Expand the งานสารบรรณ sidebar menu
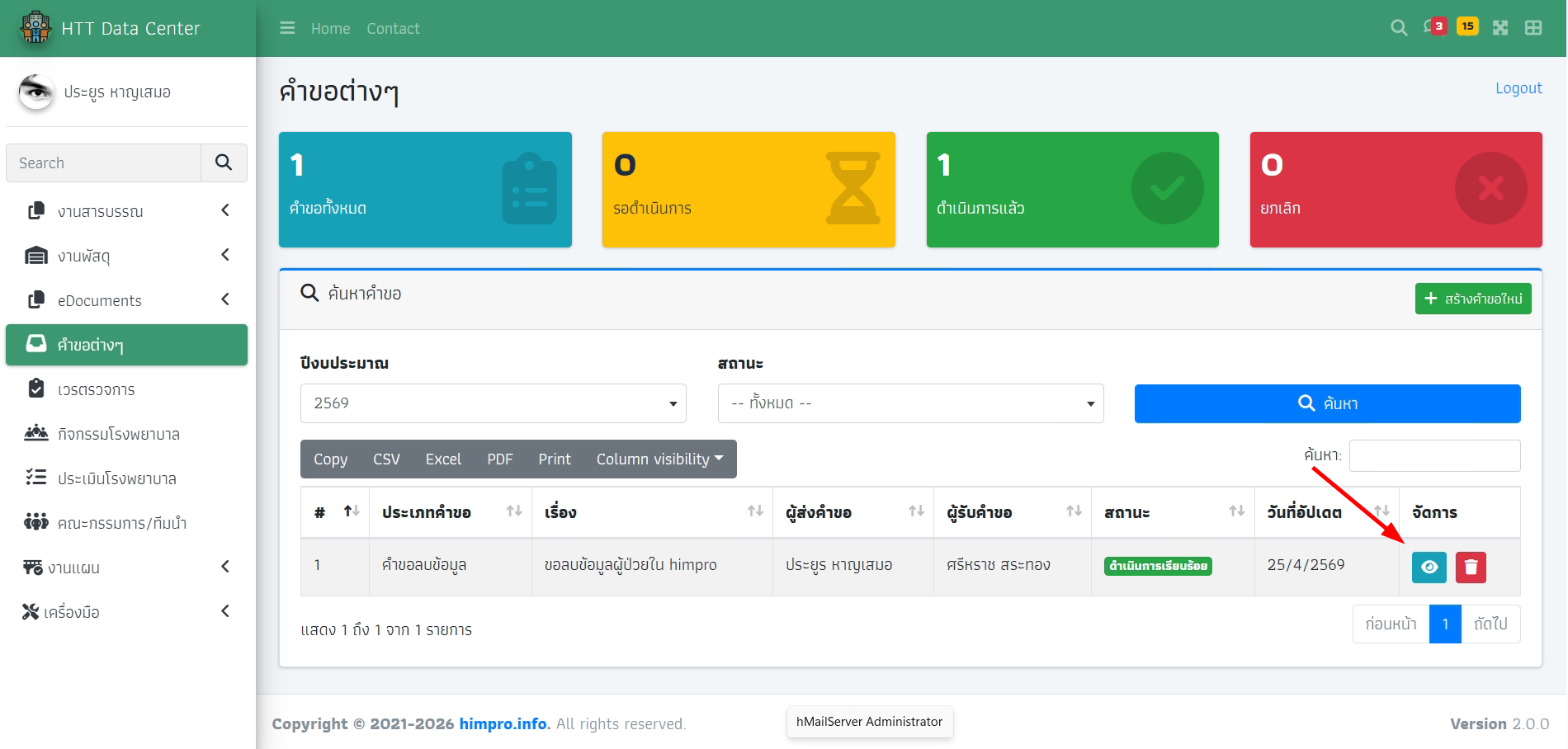 pyautogui.click(x=126, y=211)
